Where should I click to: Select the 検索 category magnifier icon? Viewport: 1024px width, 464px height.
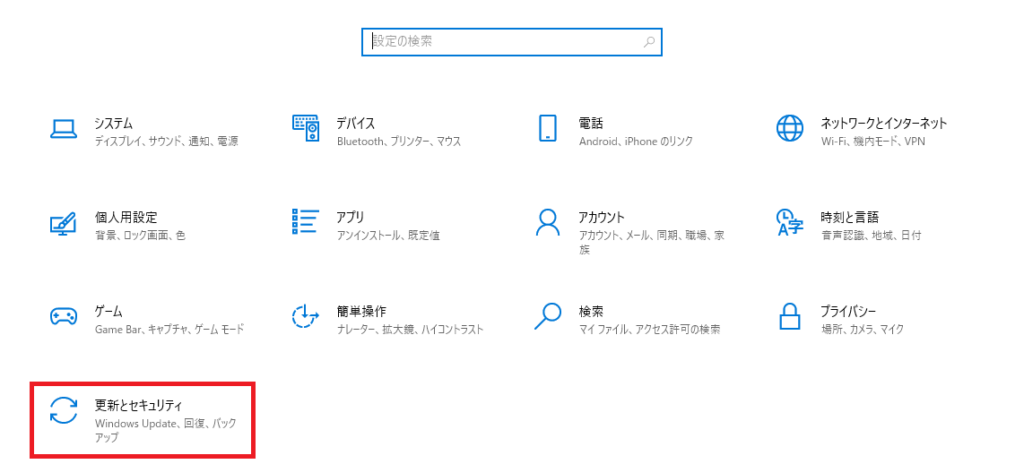coord(548,316)
